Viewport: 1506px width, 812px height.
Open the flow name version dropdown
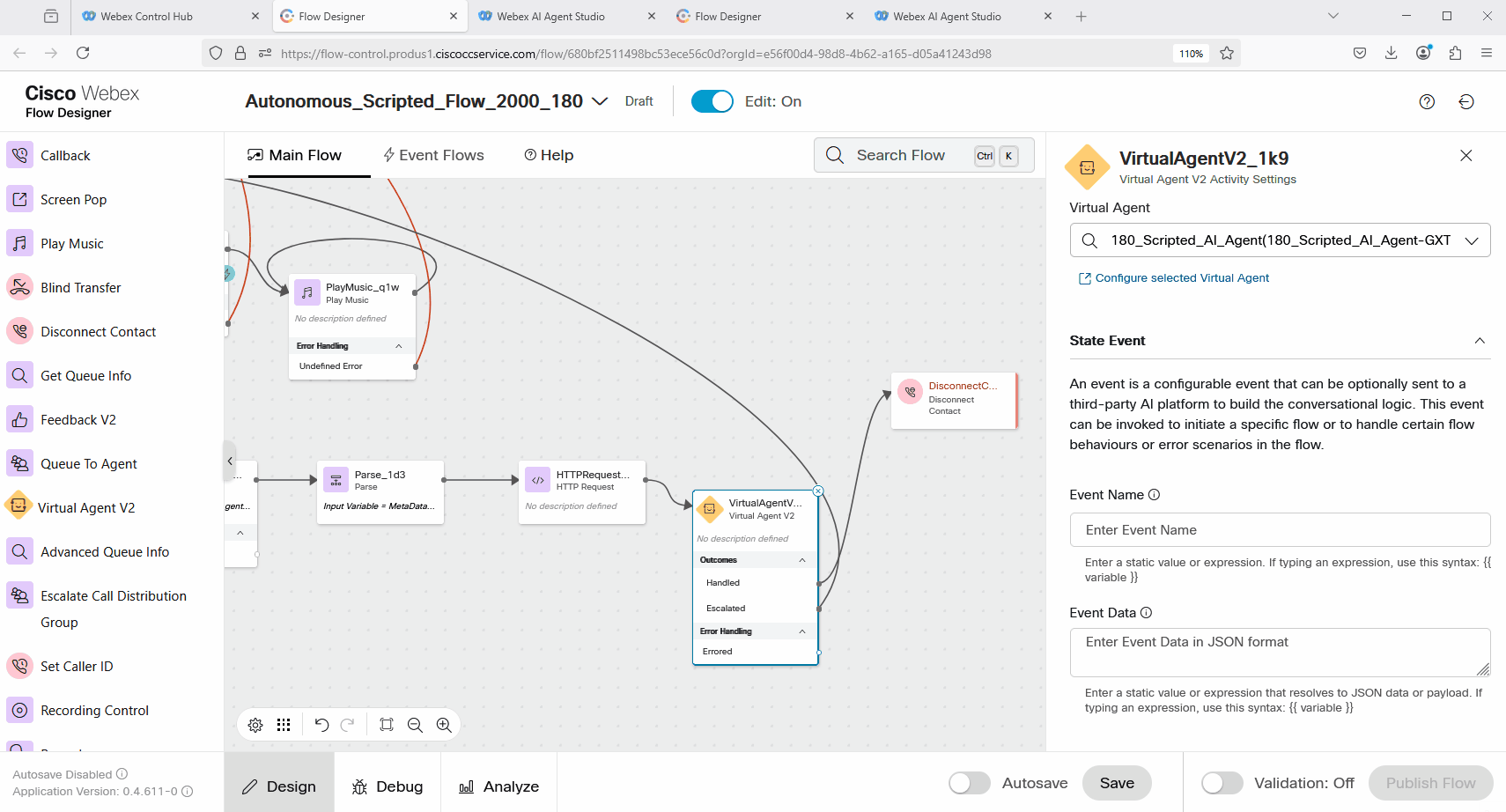pyautogui.click(x=600, y=101)
